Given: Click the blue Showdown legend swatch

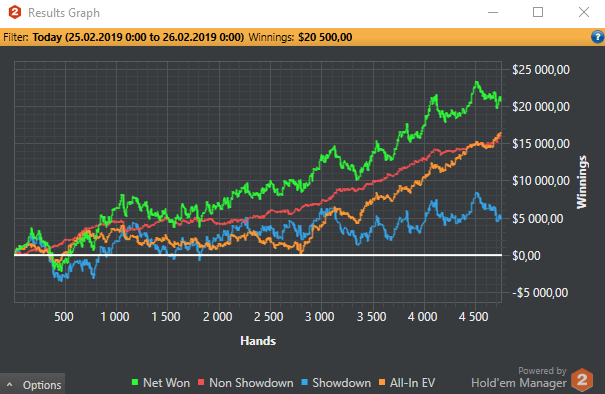Looking at the screenshot, I should (x=305, y=382).
